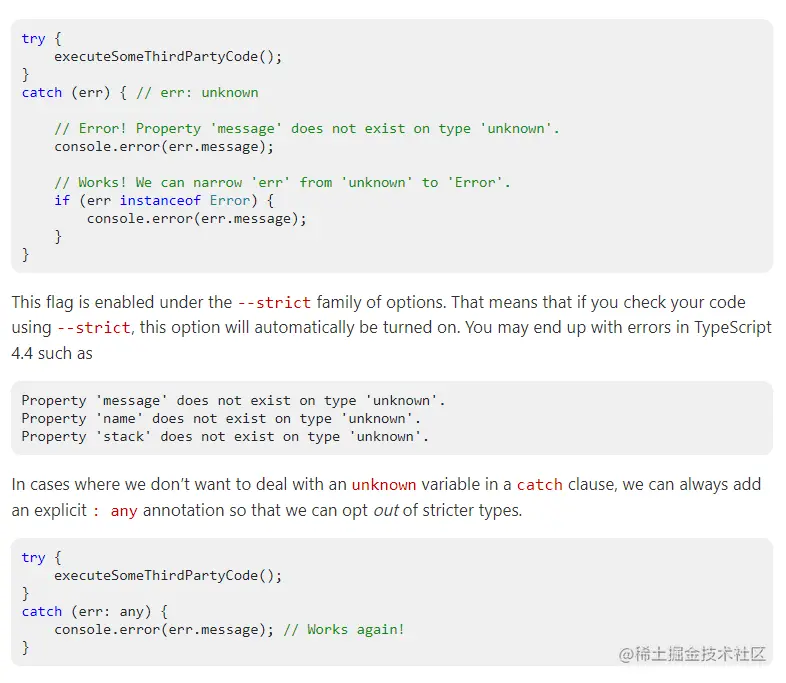
Task: Click the closing brace ending the first code block
Action: click(x=26, y=254)
